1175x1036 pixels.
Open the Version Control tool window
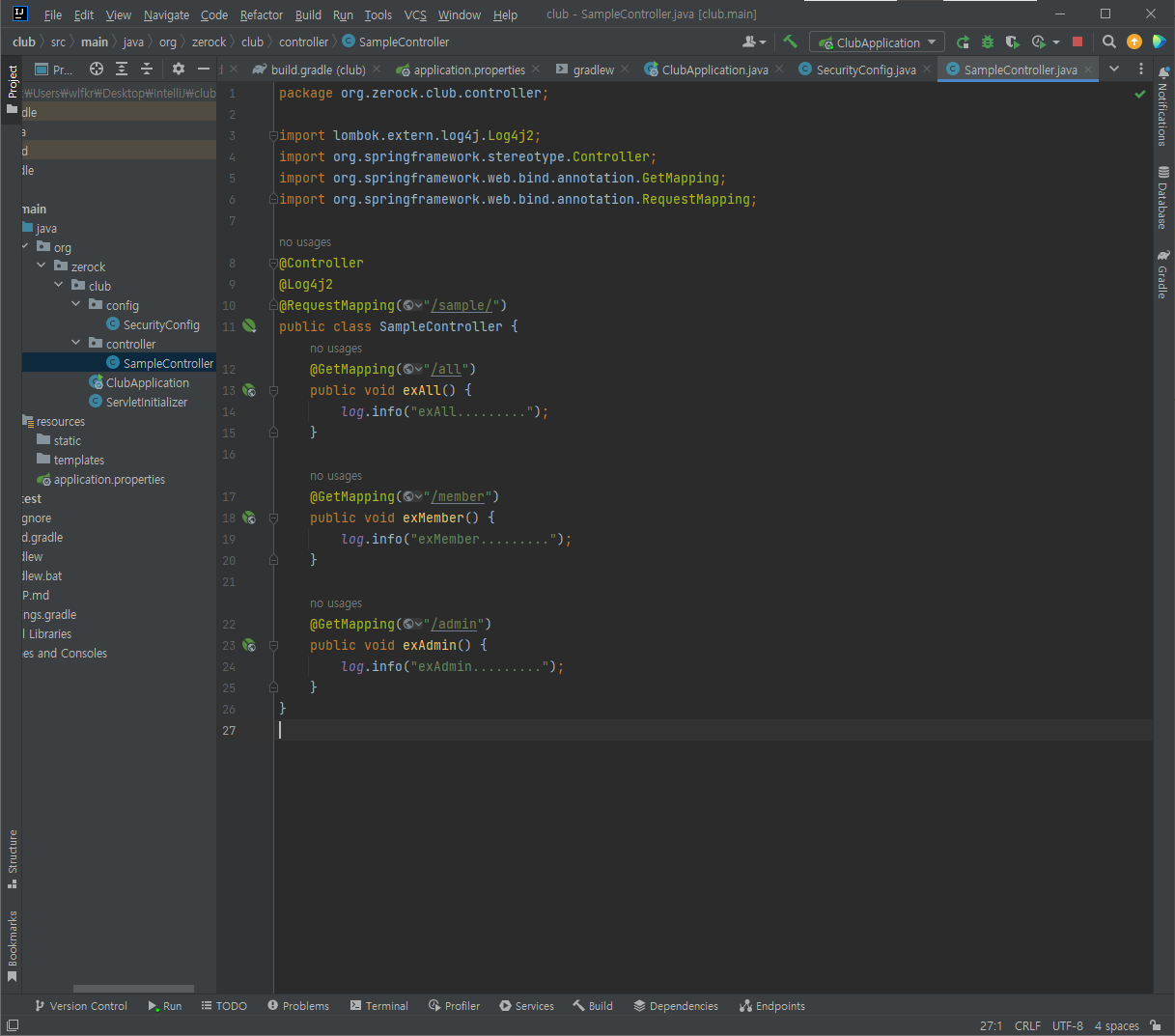pos(81,1006)
